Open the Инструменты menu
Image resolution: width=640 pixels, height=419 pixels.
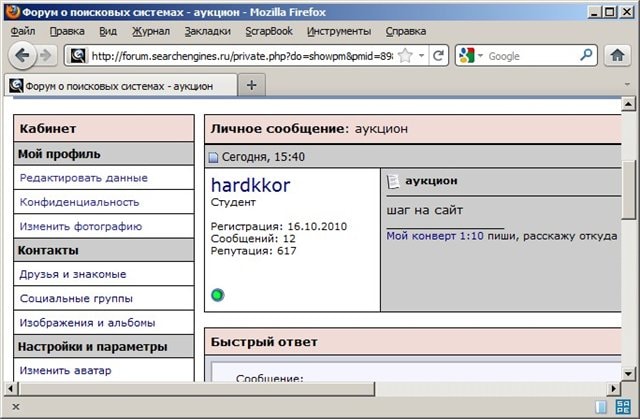[x=339, y=31]
